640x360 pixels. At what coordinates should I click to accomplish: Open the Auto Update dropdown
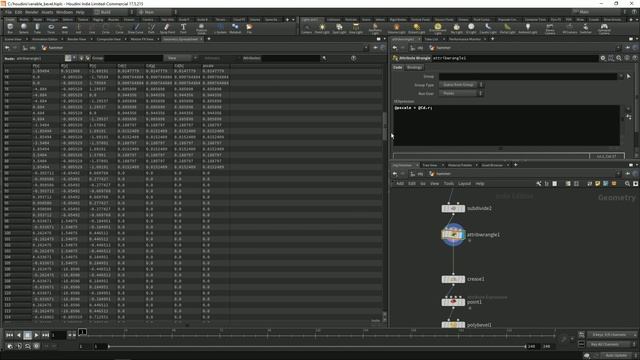click(x=617, y=356)
